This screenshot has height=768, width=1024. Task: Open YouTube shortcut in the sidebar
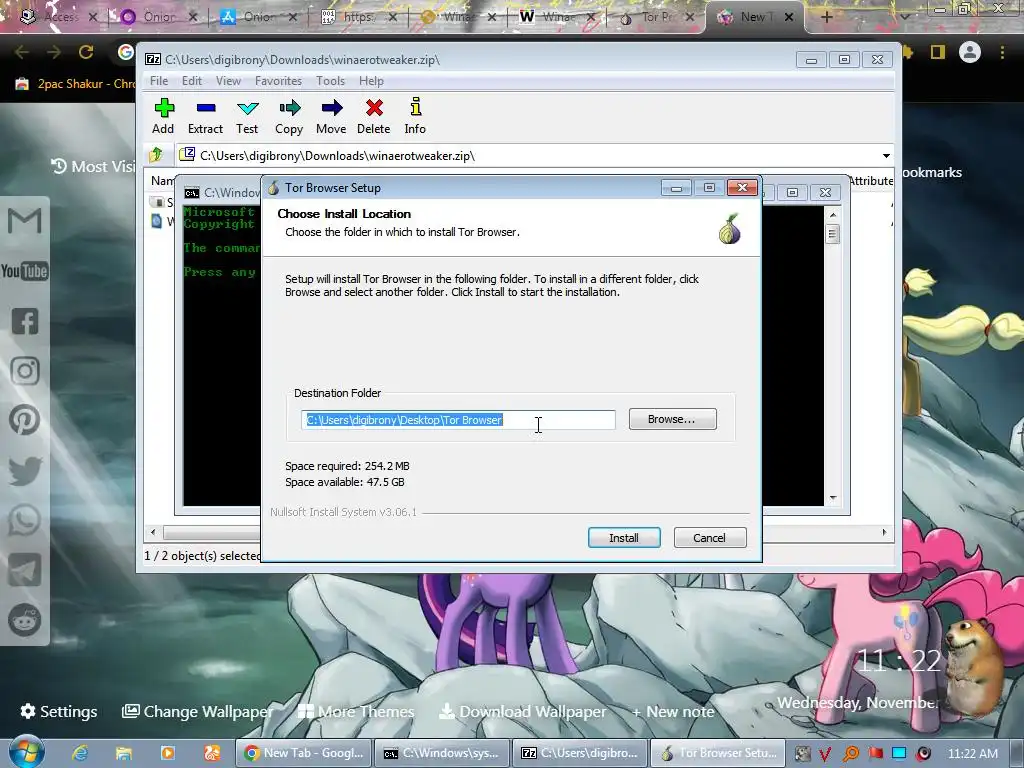point(25,270)
